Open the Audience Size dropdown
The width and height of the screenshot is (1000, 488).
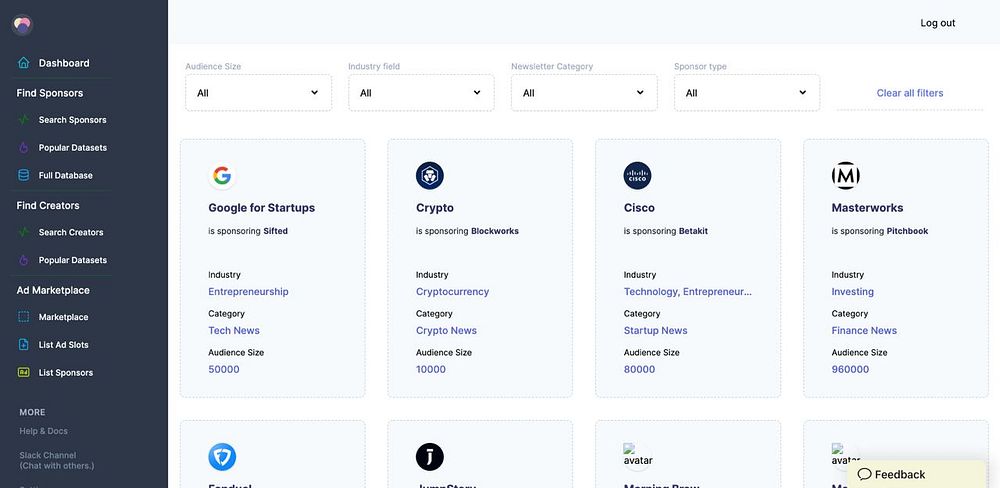pos(258,92)
